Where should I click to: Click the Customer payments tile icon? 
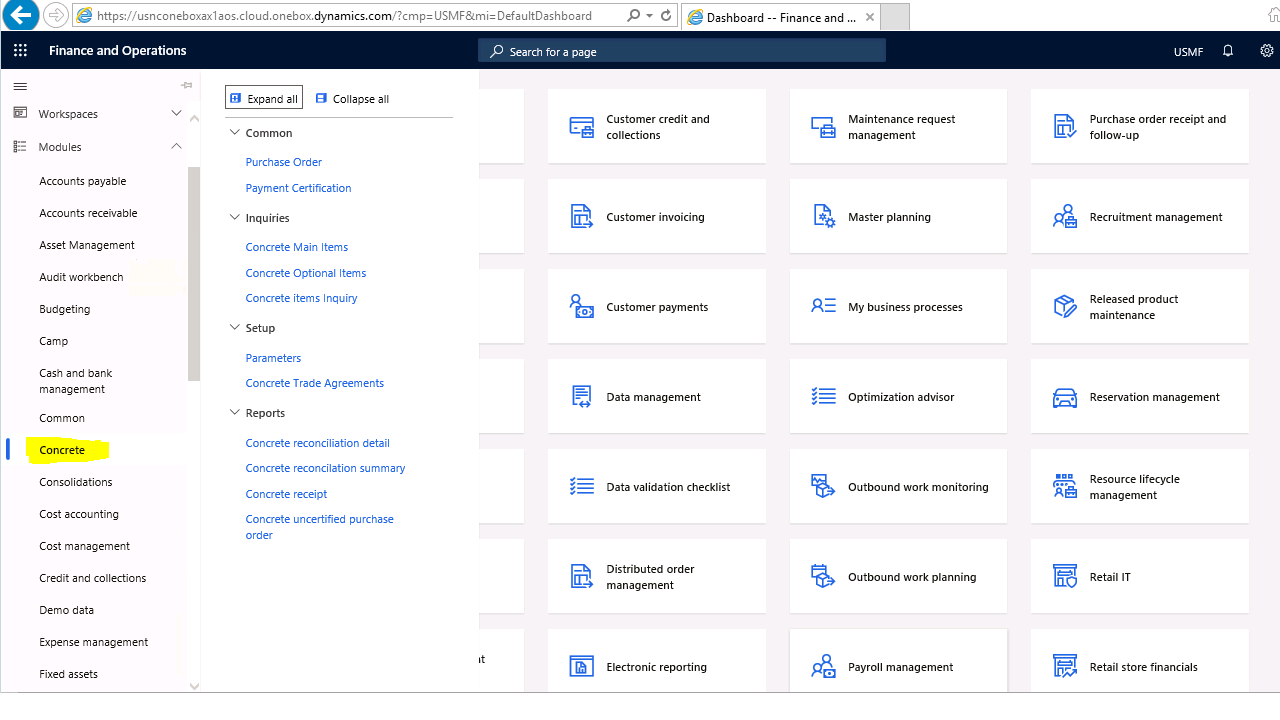[582, 307]
